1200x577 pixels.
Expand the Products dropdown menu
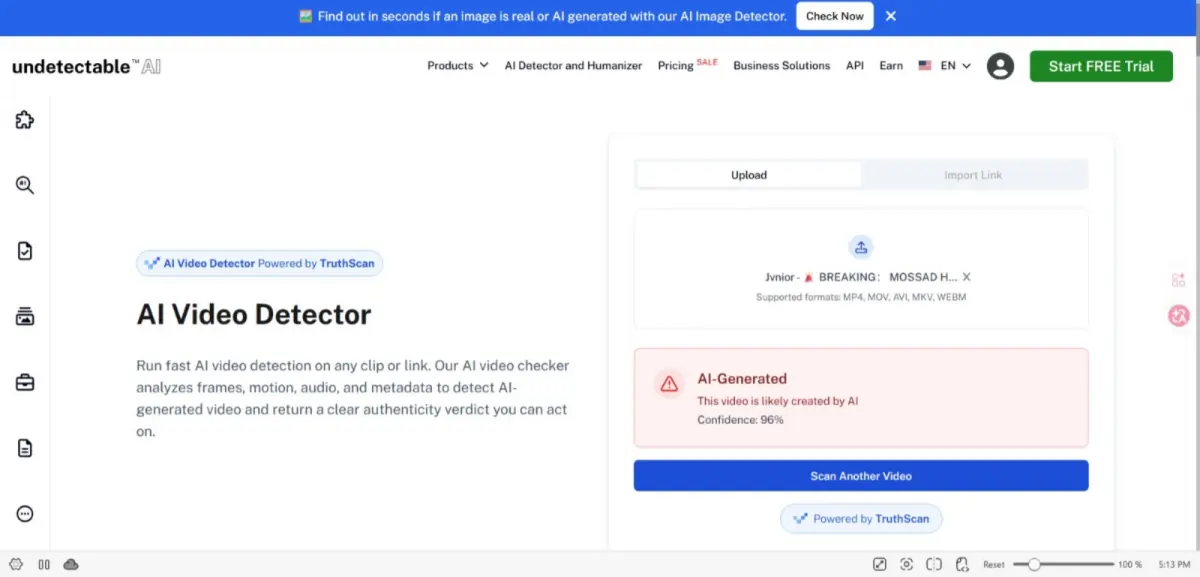pos(458,66)
